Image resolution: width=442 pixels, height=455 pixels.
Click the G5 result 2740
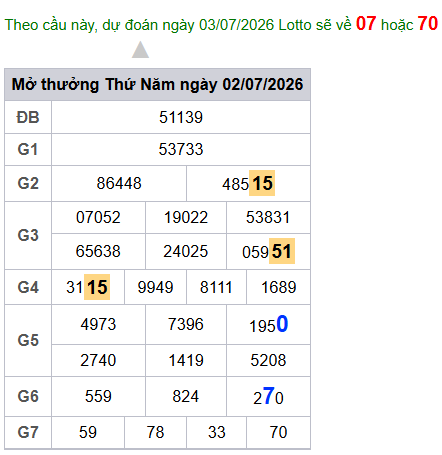click(x=98, y=360)
